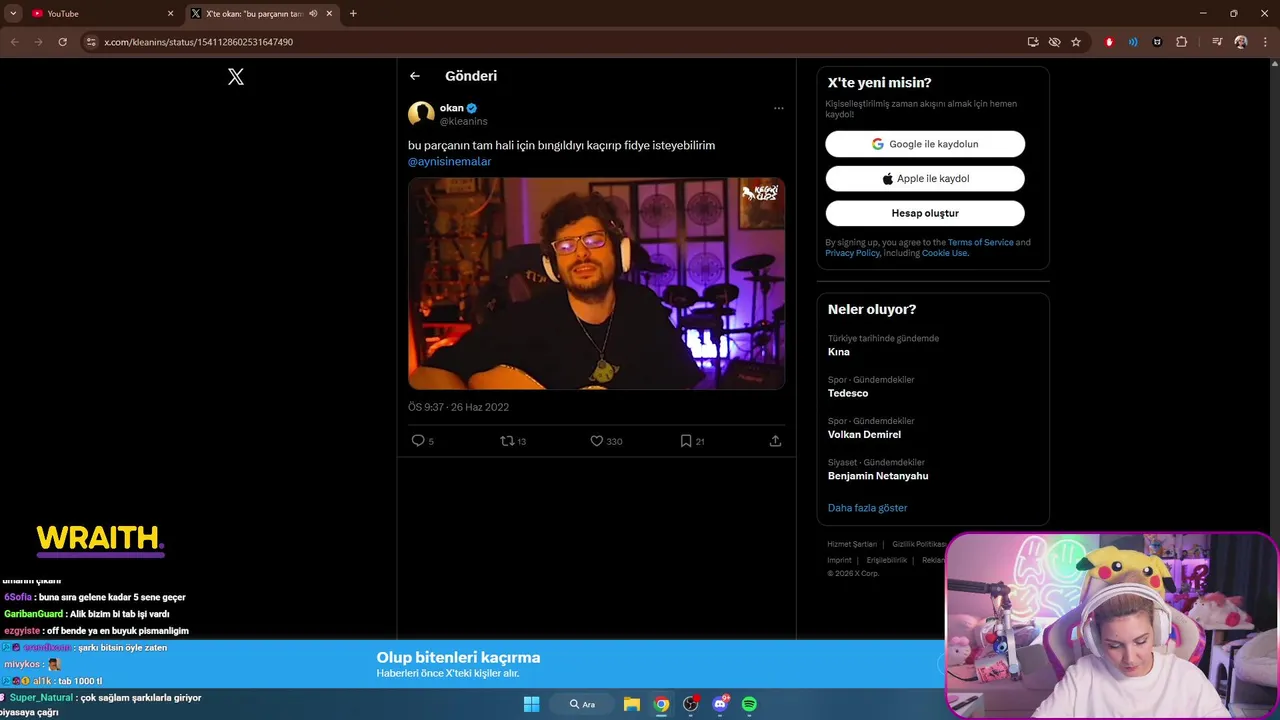Bookmark this page with star icon
This screenshot has width=1280, height=720.
pos(1076,42)
